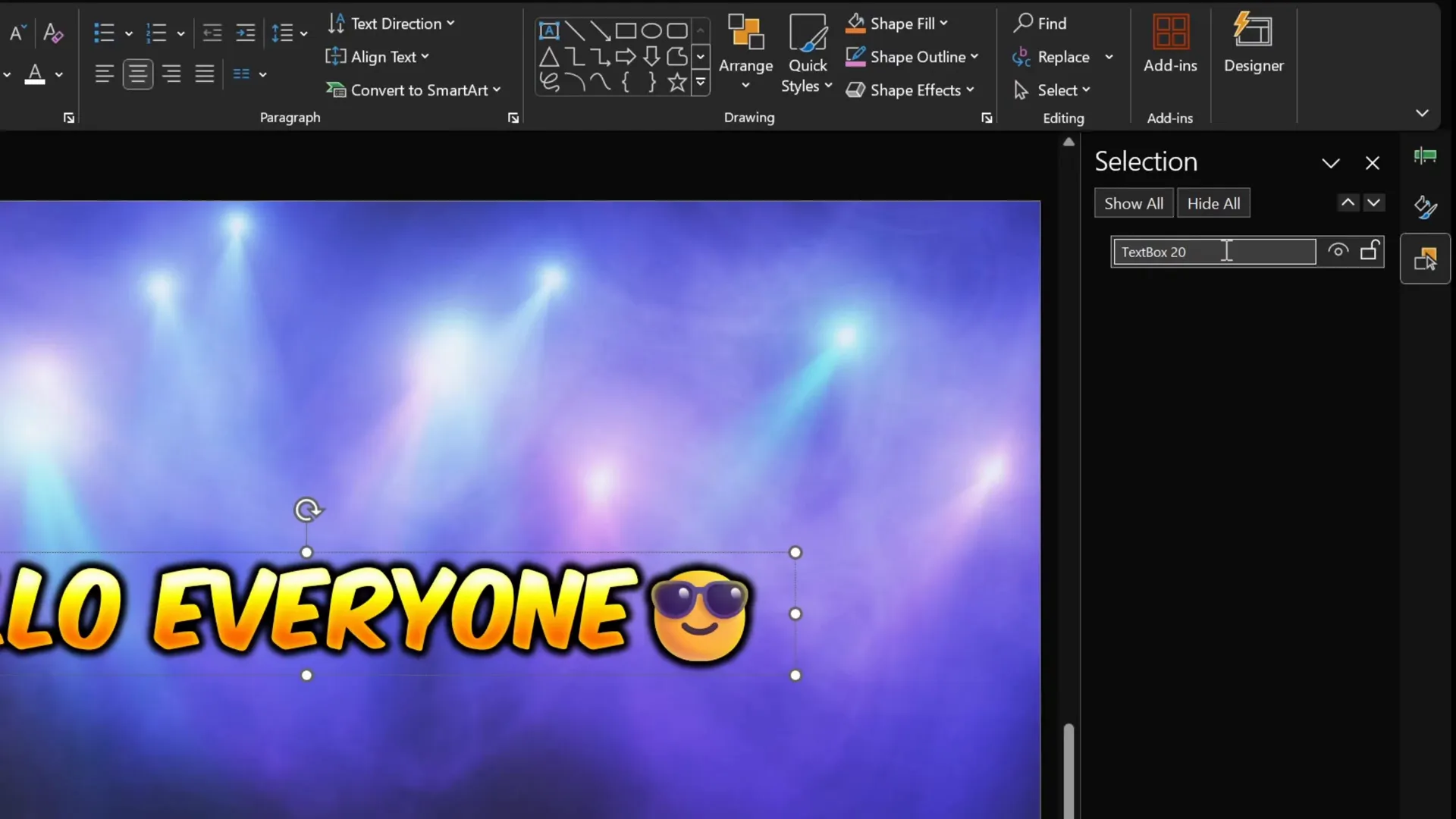Expand the shapes gallery More arrow

701,82
